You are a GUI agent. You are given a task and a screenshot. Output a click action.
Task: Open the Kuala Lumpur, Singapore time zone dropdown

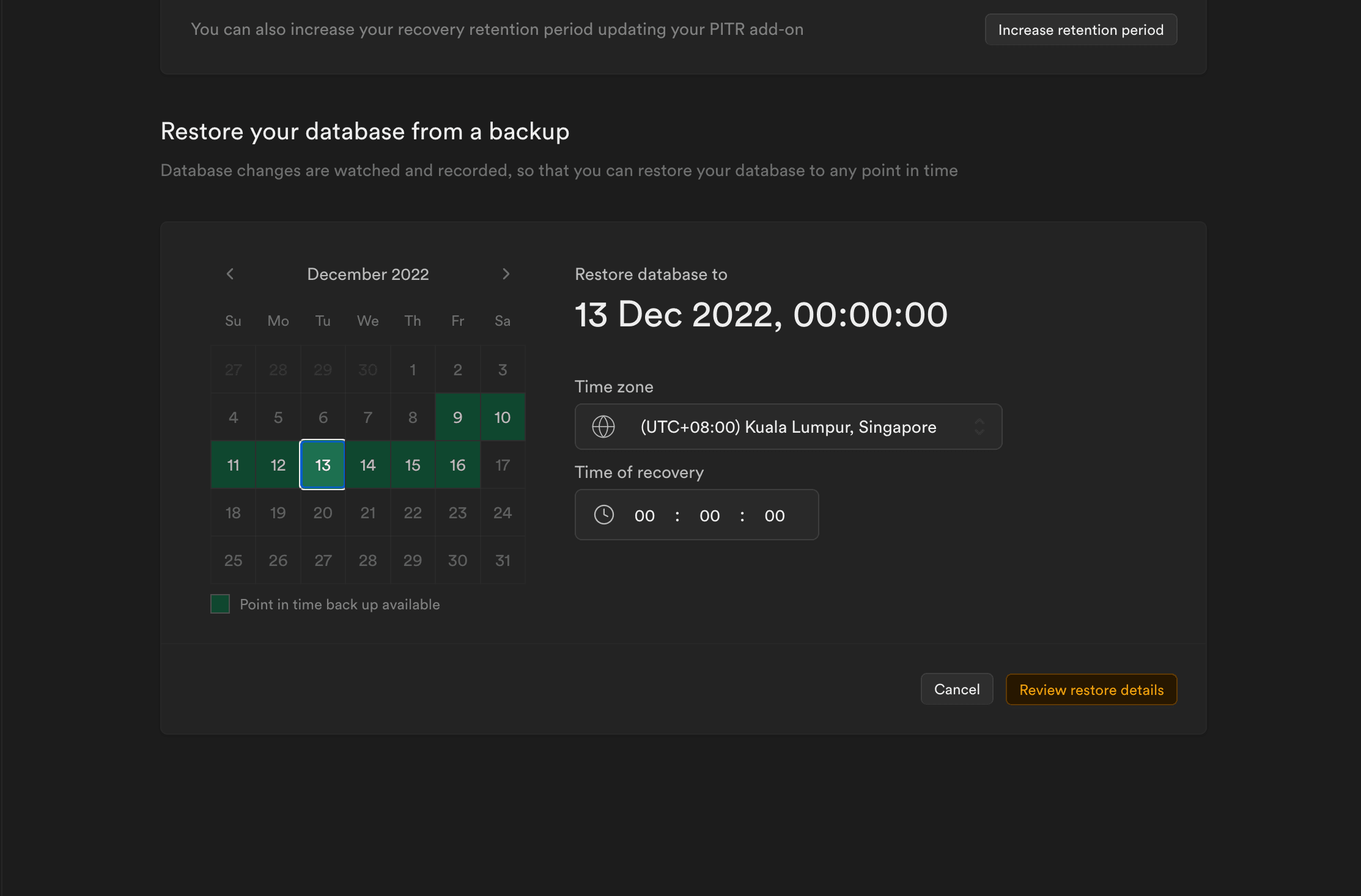pyautogui.click(x=787, y=427)
